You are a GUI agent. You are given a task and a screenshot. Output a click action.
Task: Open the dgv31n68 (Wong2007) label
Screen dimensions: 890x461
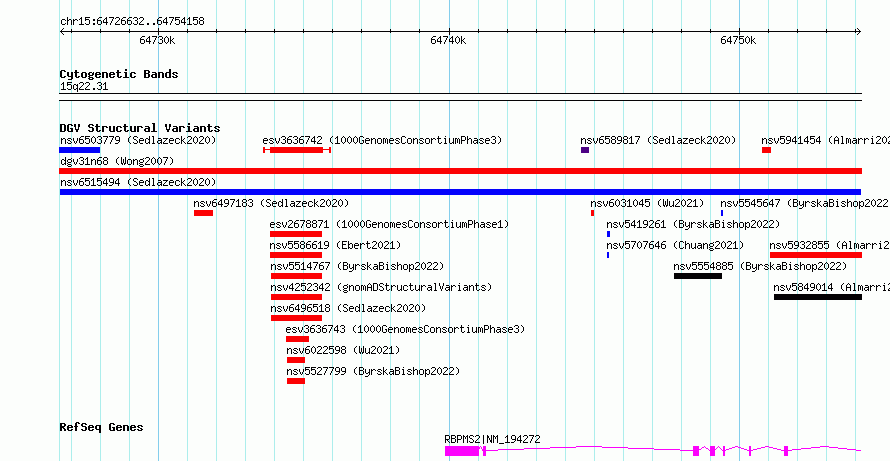[117, 161]
